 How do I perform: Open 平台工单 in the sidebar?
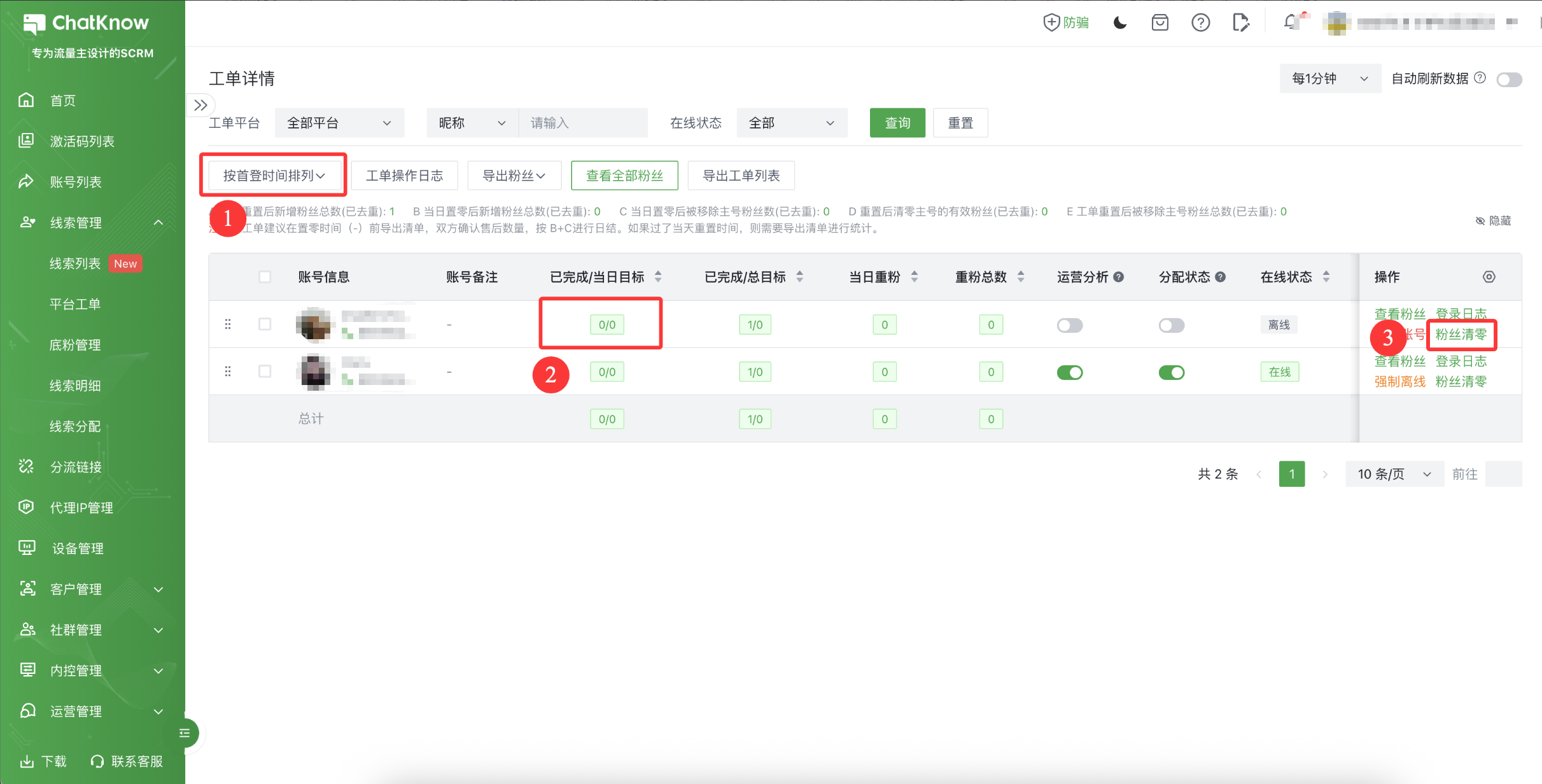tap(75, 304)
